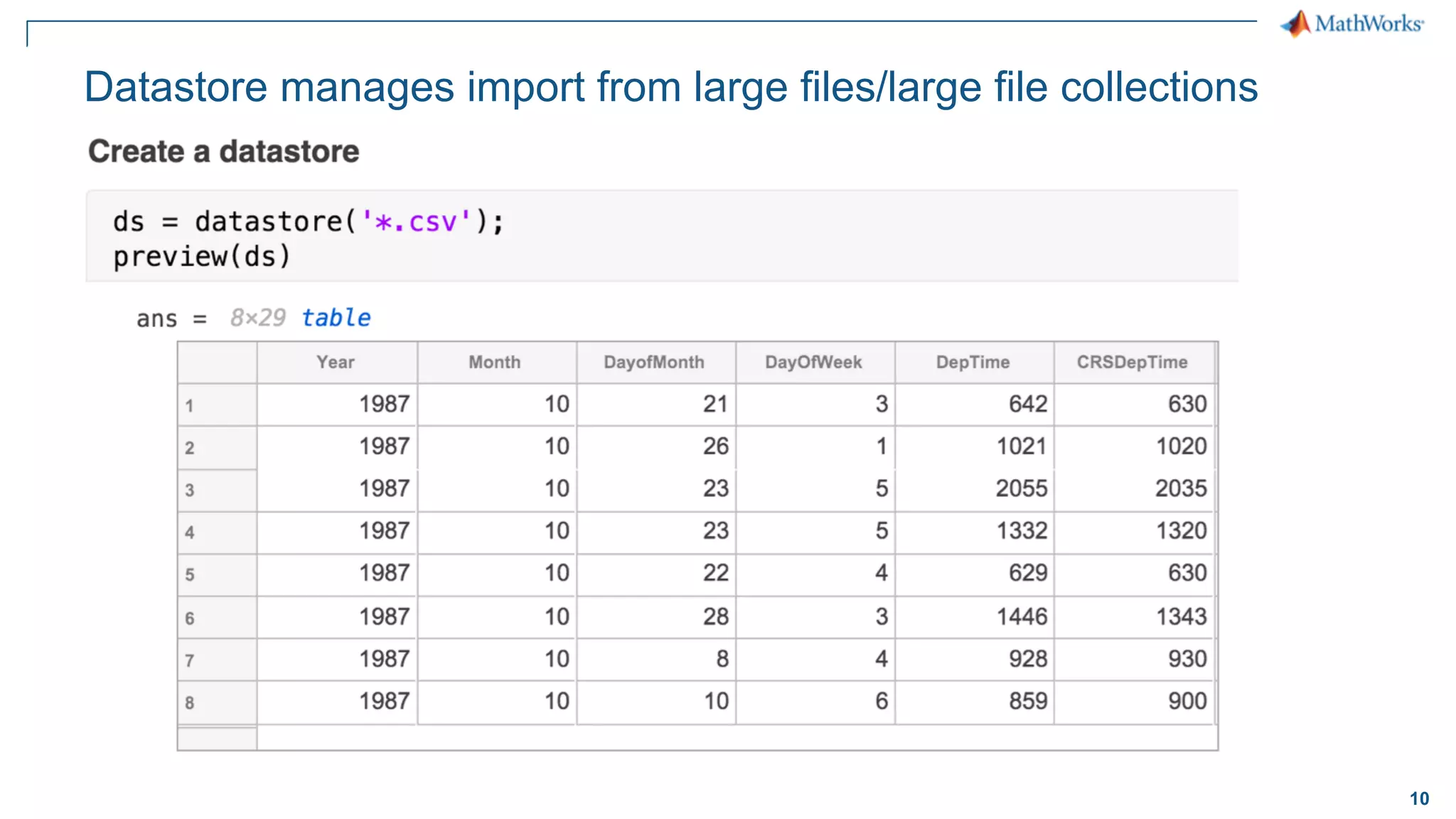1456x819 pixels.
Task: Click the ds = datastore('*.csv'); code line
Action: 309,221
